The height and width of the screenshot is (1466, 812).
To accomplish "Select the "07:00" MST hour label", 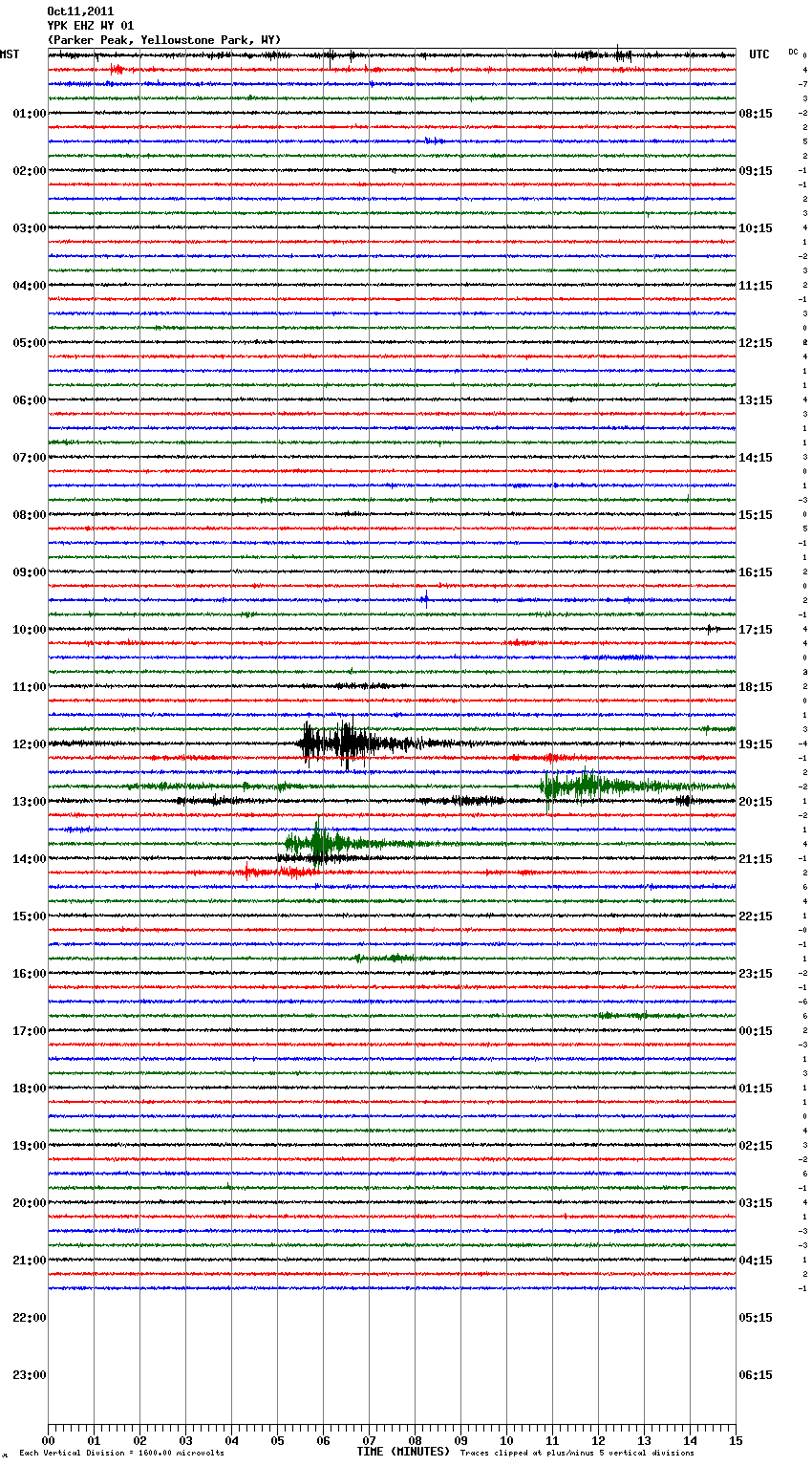I will [30, 458].
